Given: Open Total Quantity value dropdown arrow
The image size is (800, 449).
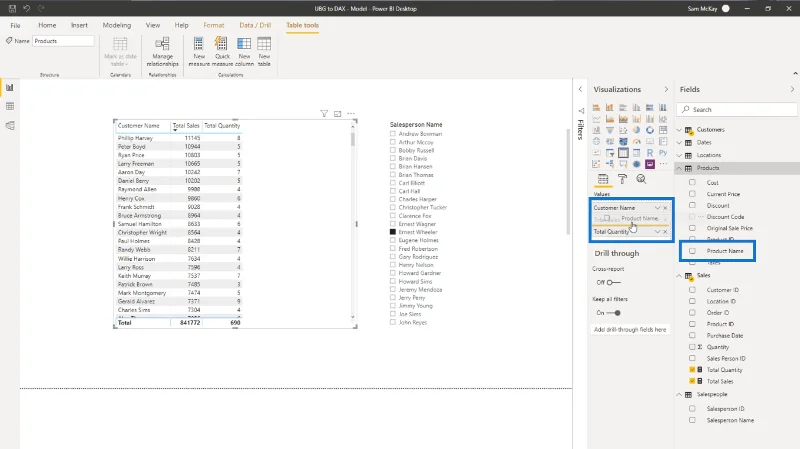Looking at the screenshot, I should (x=657, y=232).
